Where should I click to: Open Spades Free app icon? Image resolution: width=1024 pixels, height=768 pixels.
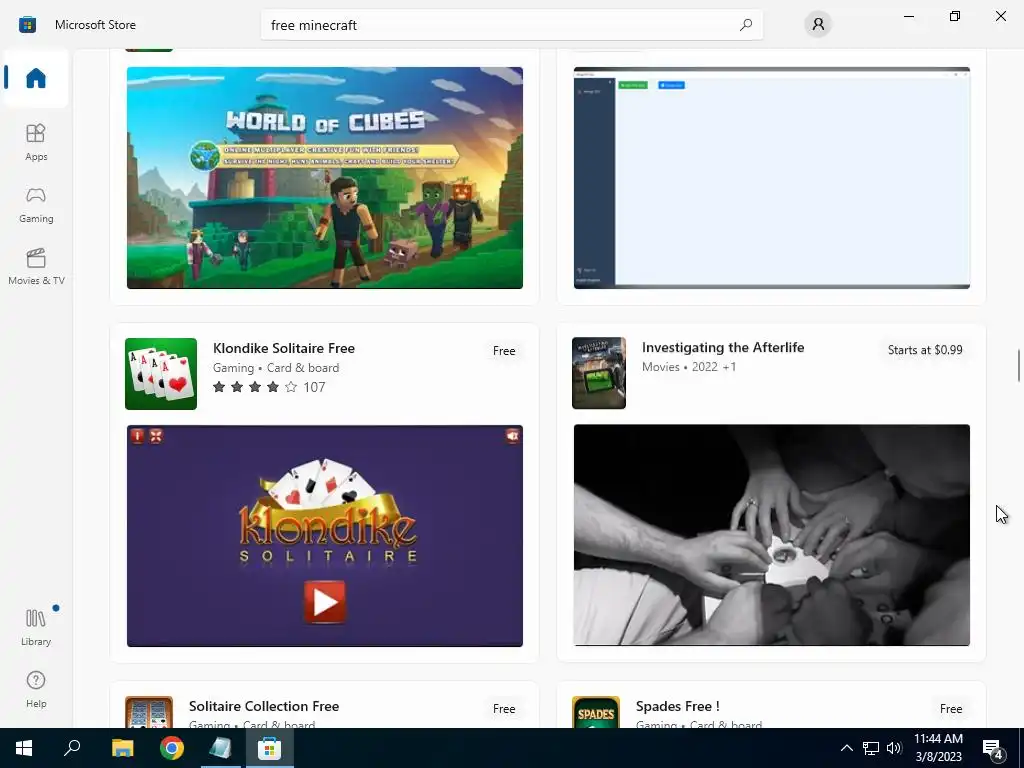coord(596,712)
